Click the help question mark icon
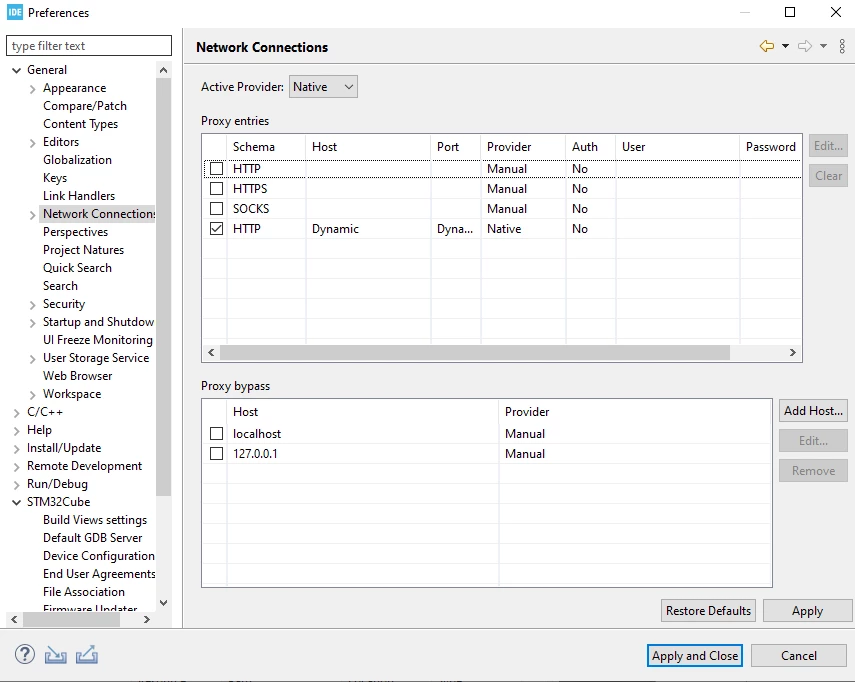 tap(25, 654)
